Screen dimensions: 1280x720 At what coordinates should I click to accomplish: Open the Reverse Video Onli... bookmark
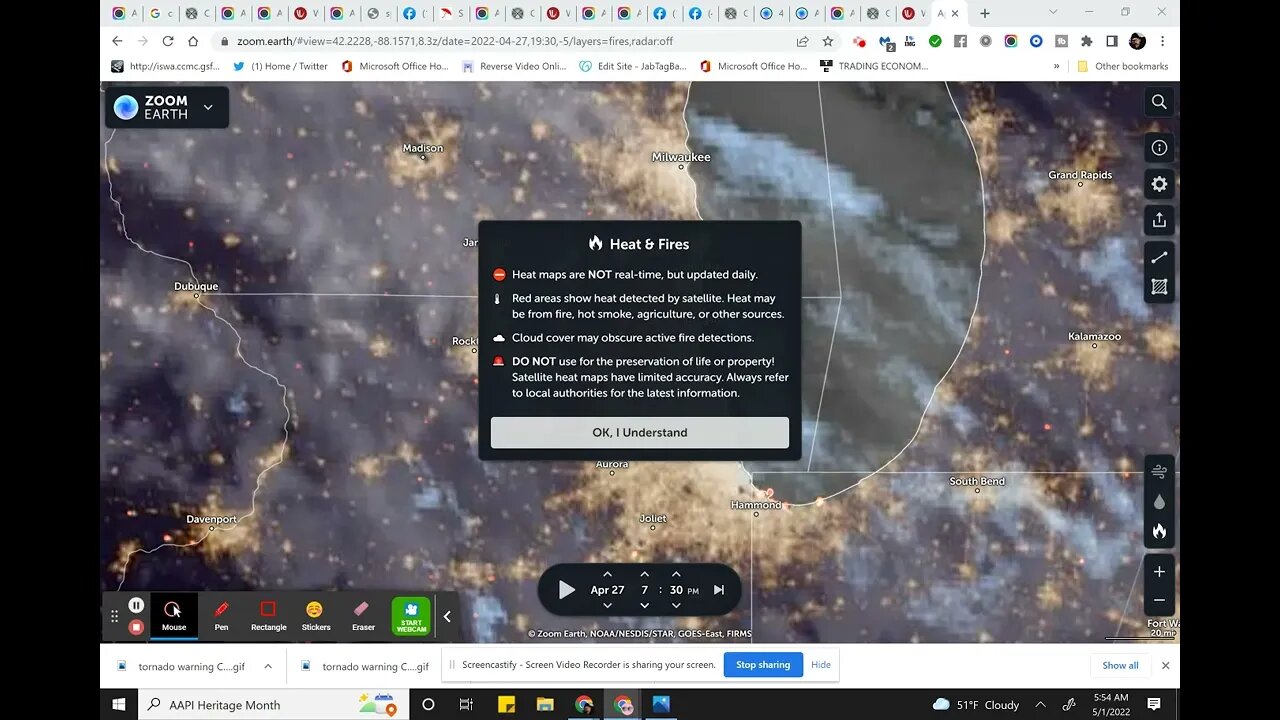click(514, 66)
